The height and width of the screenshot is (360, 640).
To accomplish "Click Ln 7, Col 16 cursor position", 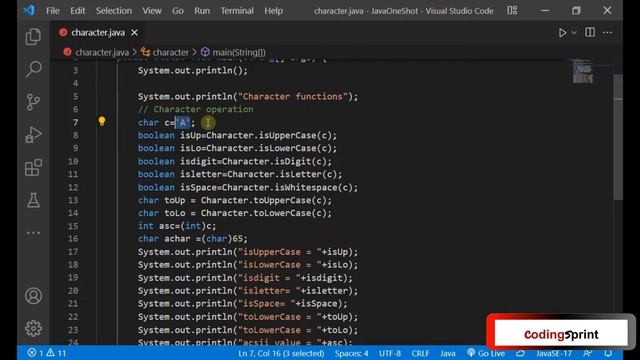I will 281,353.
